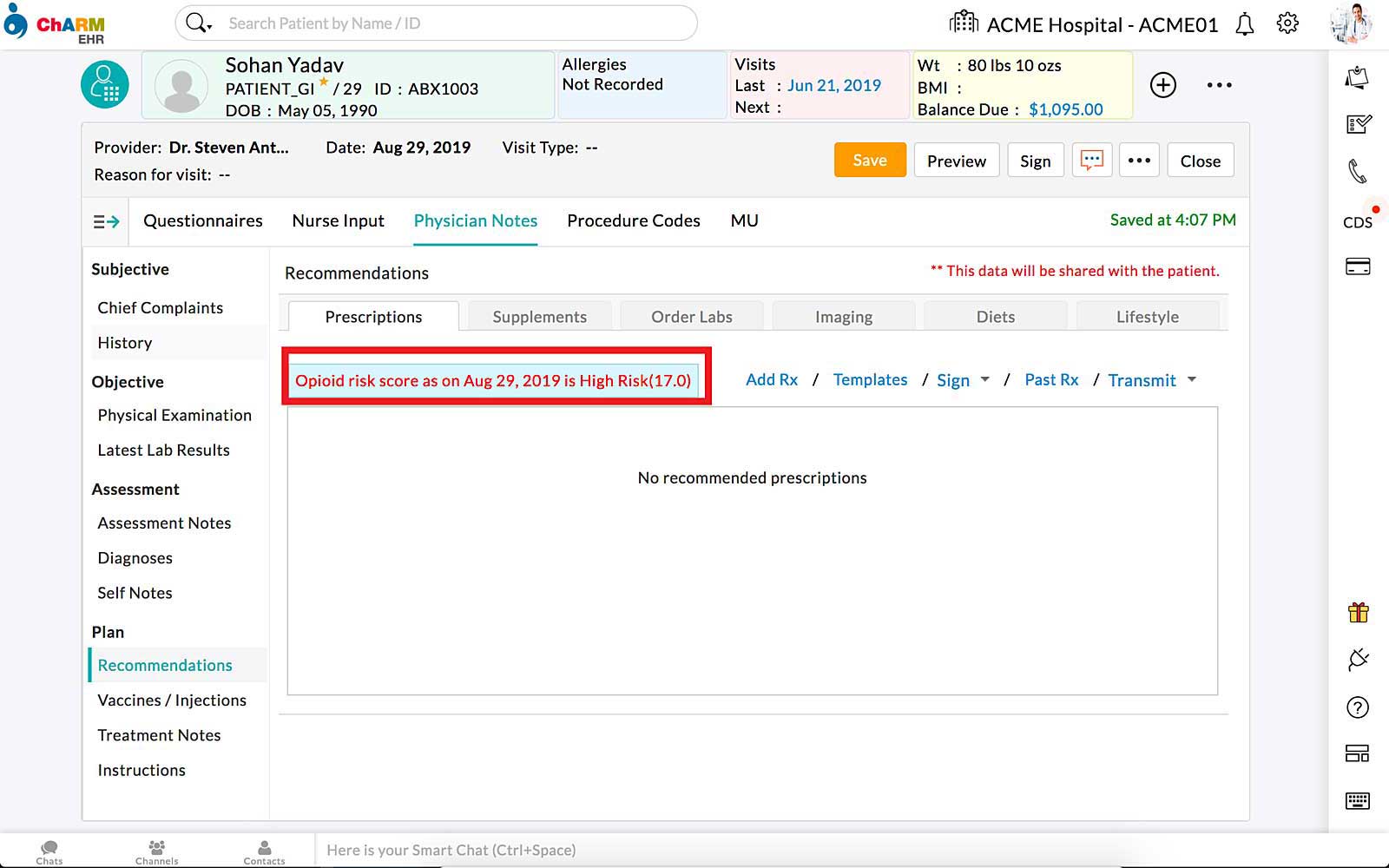The width and height of the screenshot is (1389, 868).
Task: Type in the Search Patient field
Action: [x=451, y=23]
